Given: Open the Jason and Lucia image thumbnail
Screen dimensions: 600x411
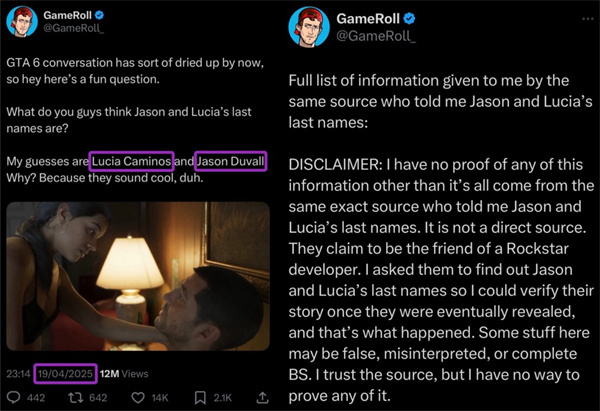Looking at the screenshot, I should 138,276.
